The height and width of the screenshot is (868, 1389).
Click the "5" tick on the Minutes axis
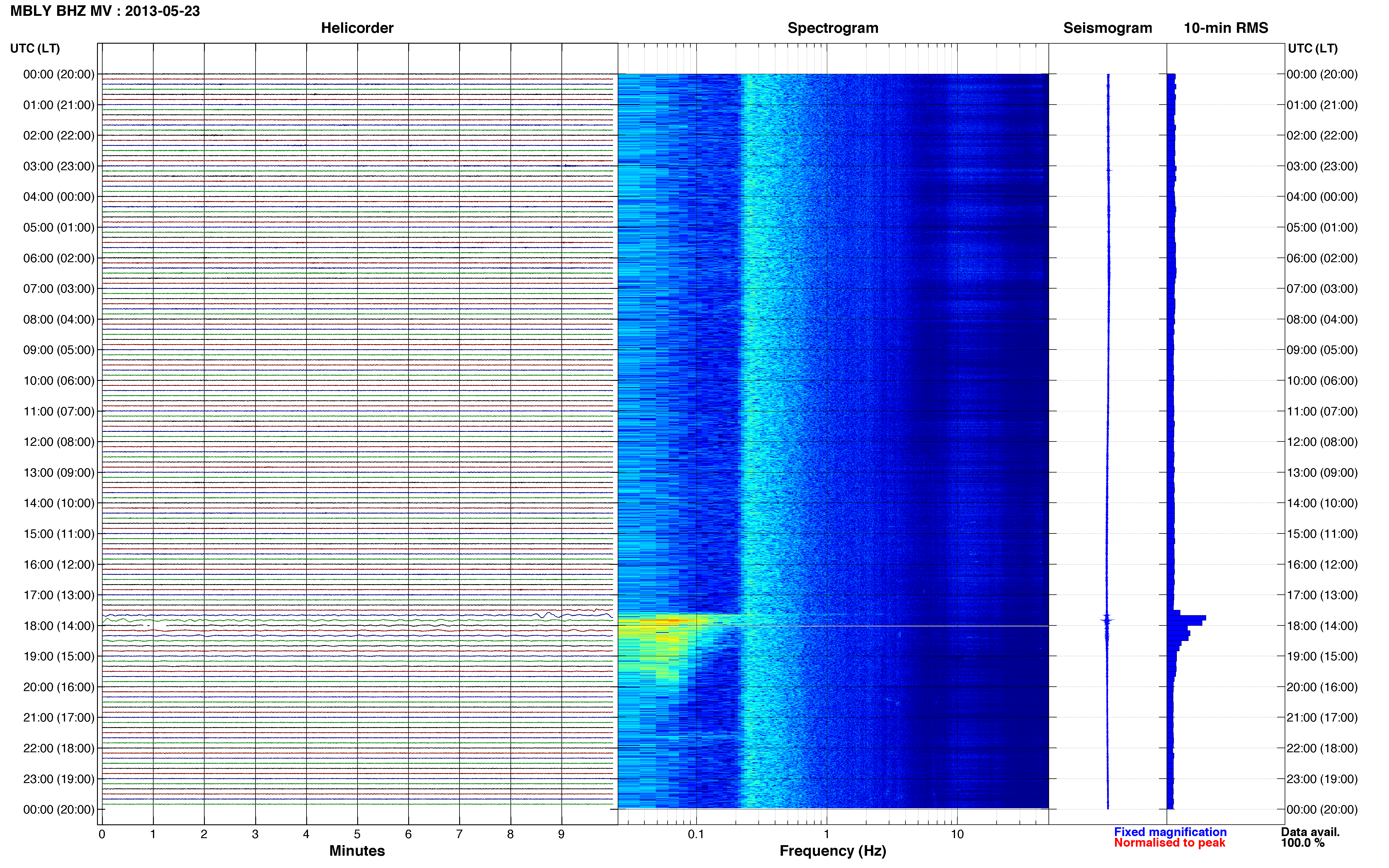coord(357,835)
